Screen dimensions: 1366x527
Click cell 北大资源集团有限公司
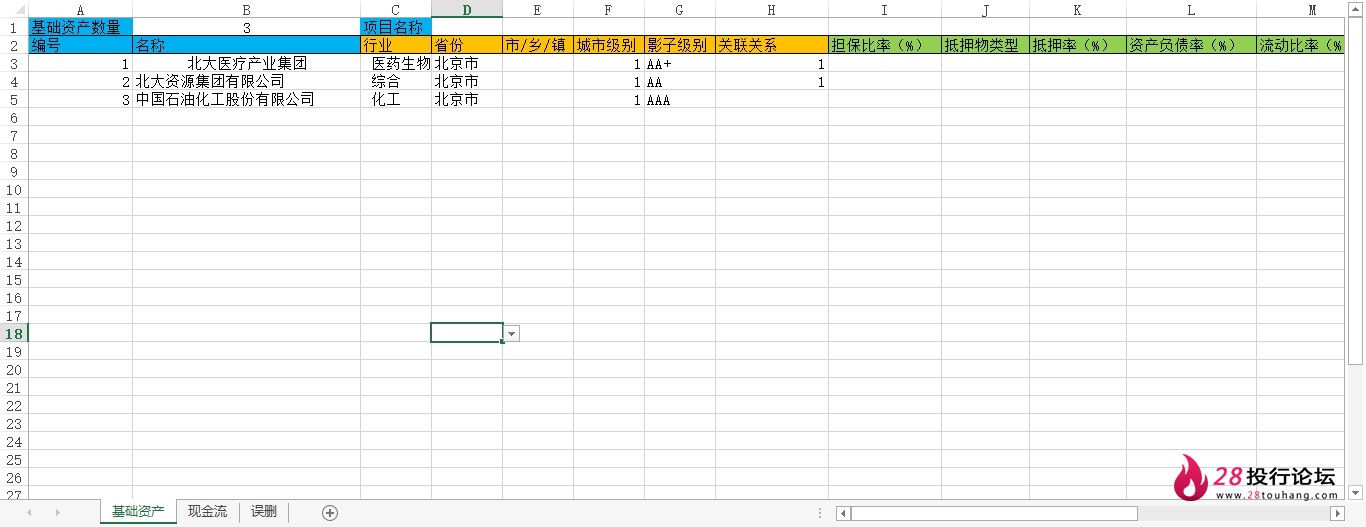(246, 81)
